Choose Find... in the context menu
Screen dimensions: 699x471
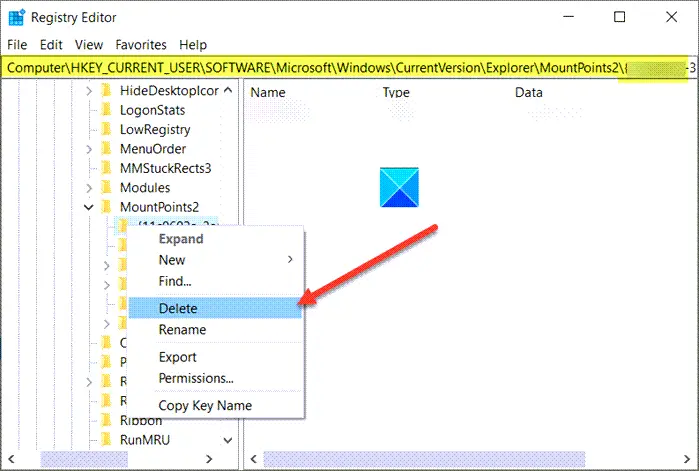point(216,281)
